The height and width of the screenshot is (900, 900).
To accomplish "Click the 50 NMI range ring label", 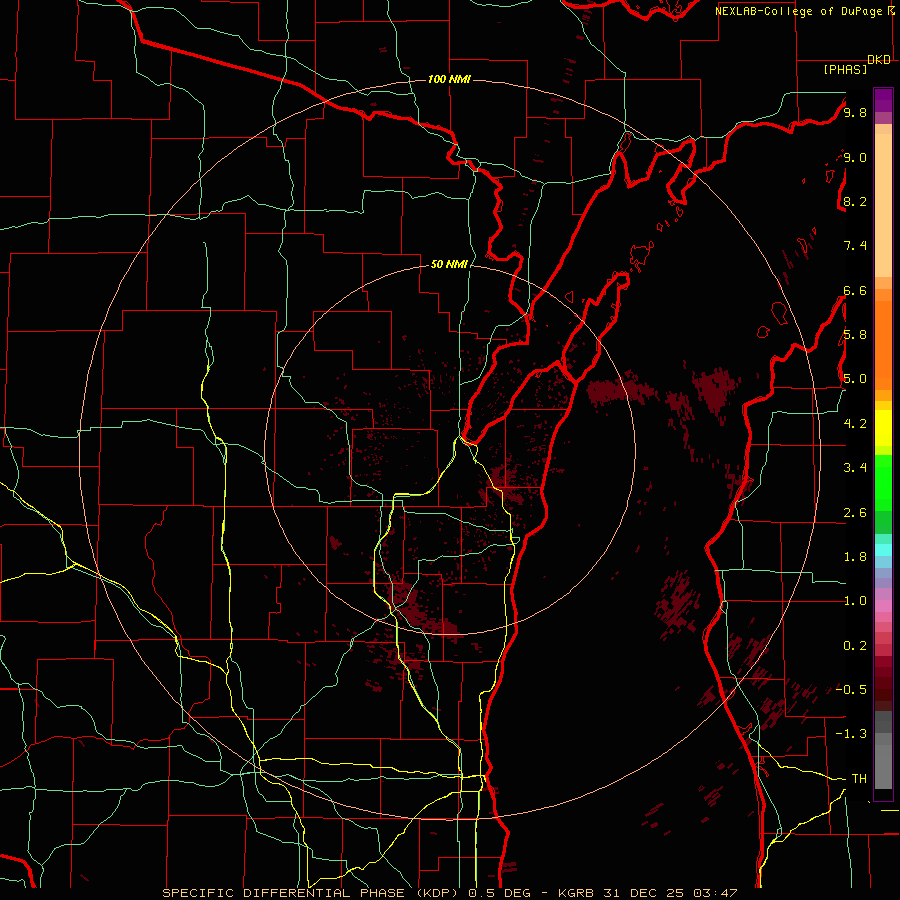I will (449, 264).
